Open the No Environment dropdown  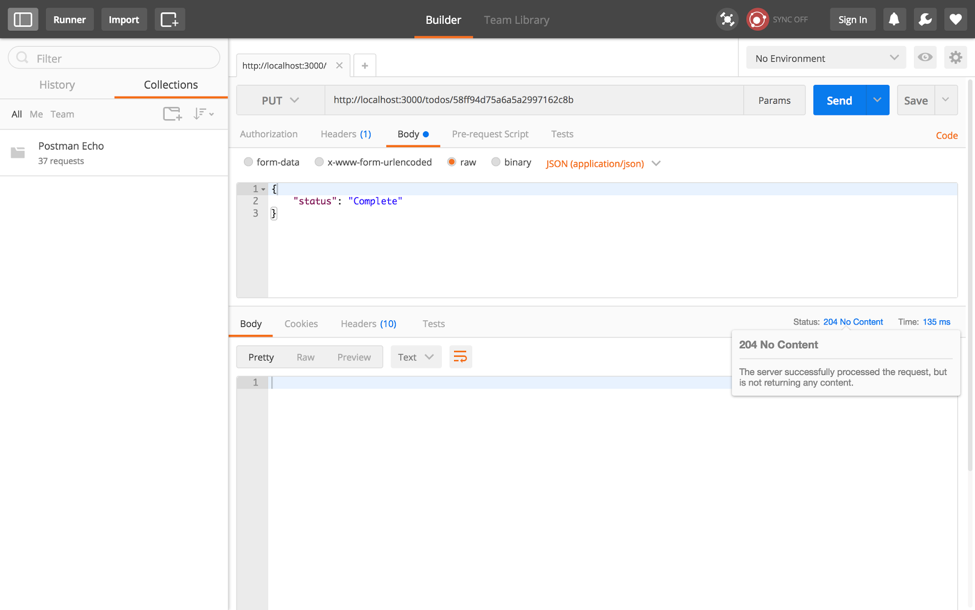[x=826, y=58]
